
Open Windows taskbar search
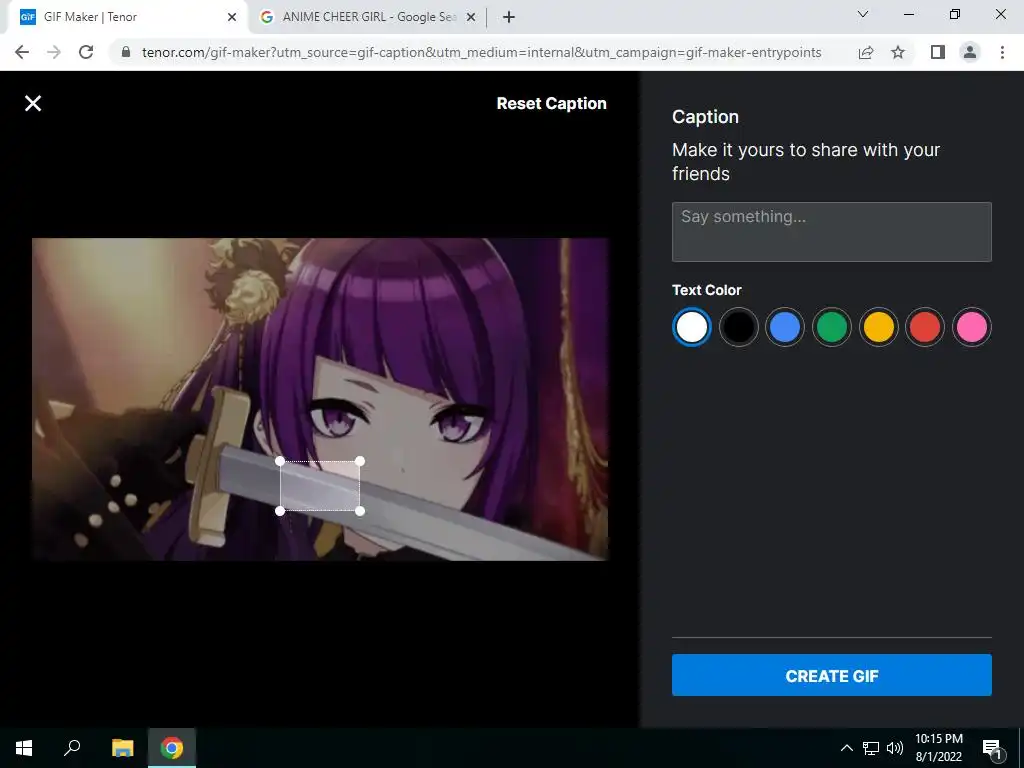72,748
